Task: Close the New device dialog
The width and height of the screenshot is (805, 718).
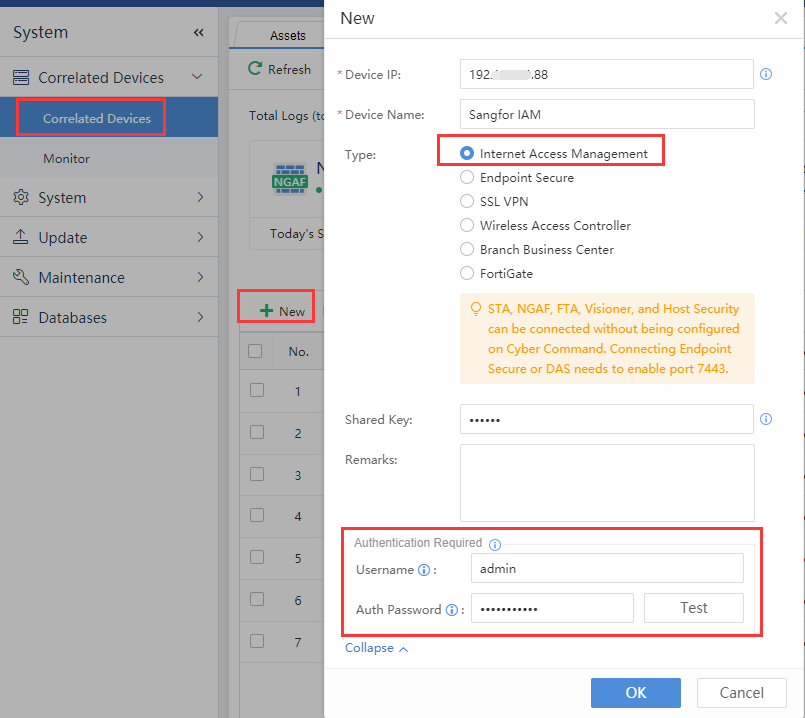Action: coord(781,18)
